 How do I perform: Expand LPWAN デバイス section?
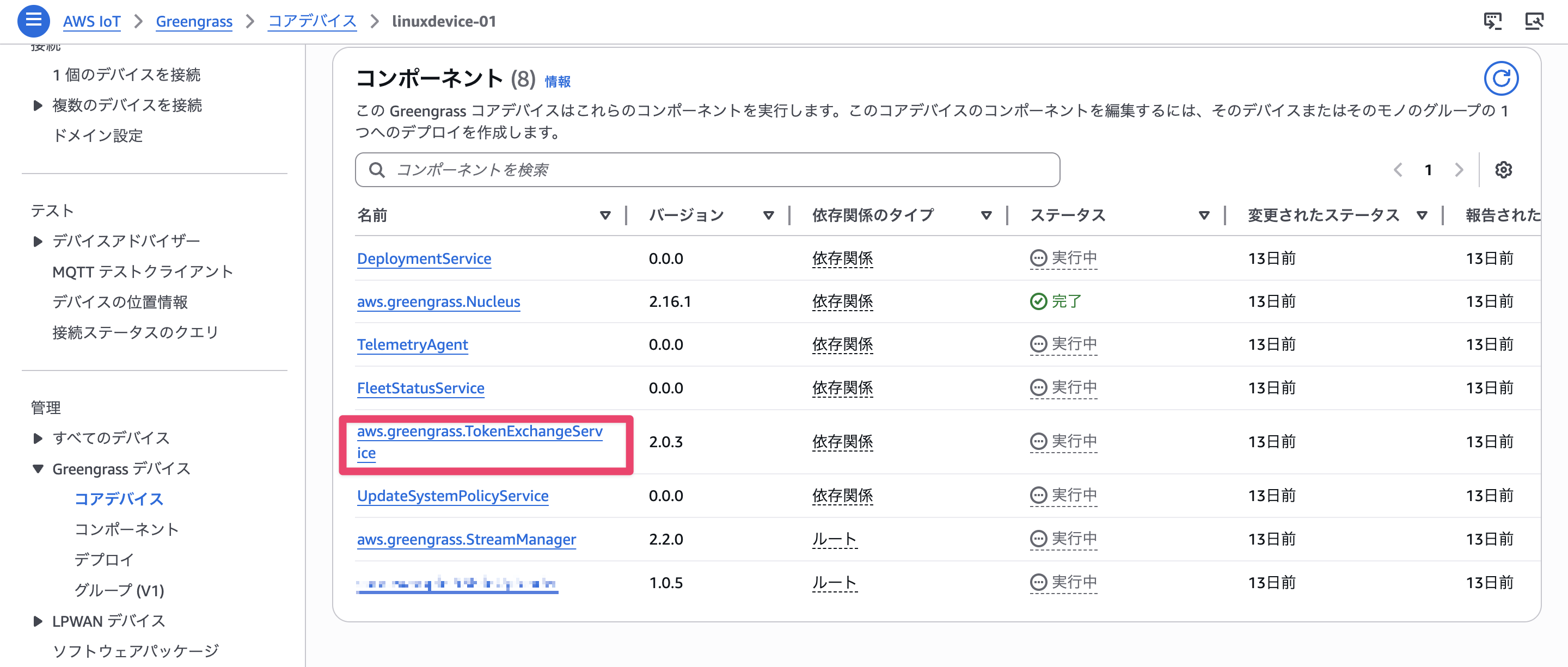point(38,621)
